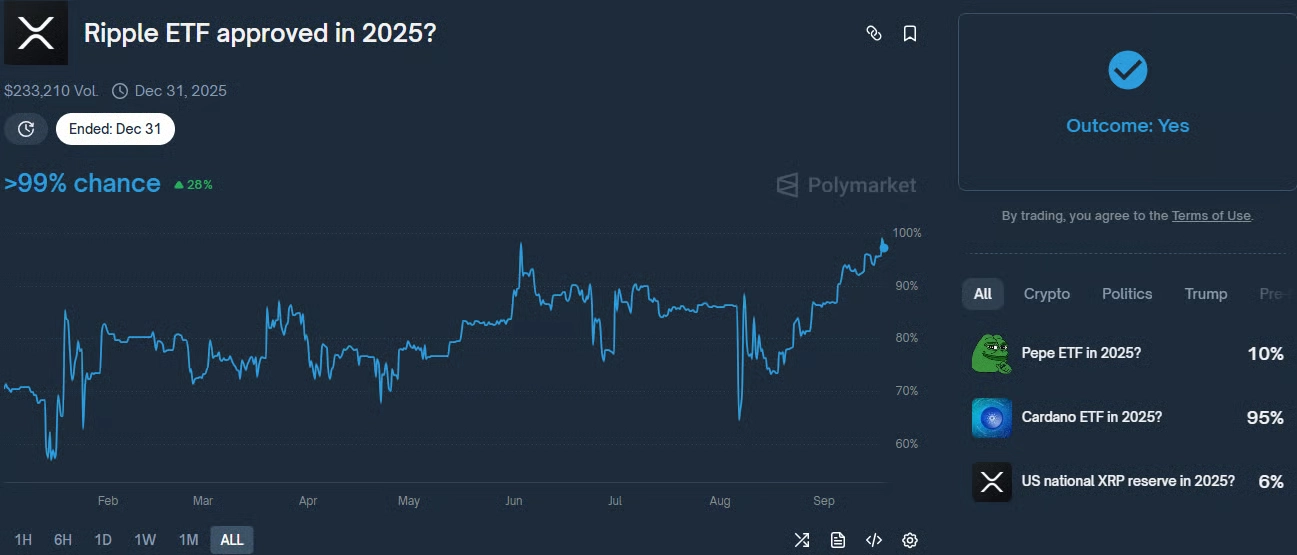This screenshot has width=1297, height=555.
Task: Select the 1M time range
Action: pos(188,540)
